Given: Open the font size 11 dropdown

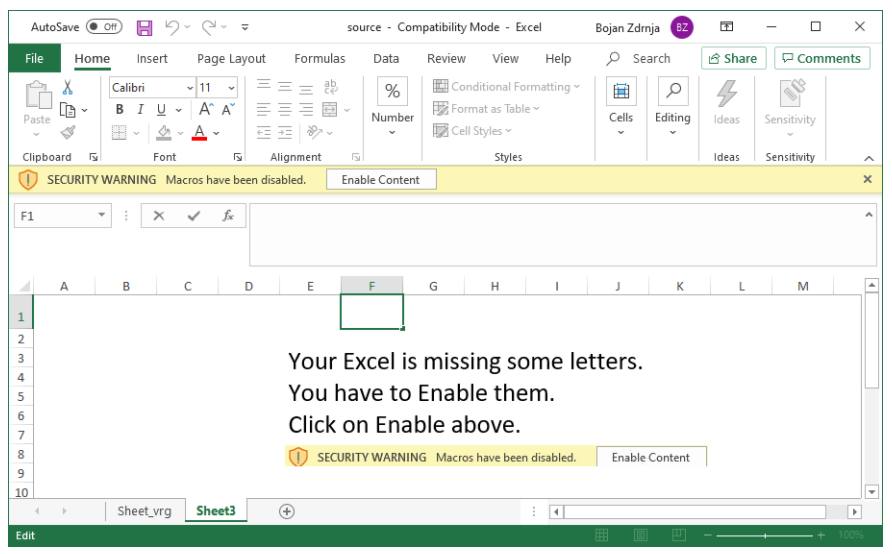Looking at the screenshot, I should 231,88.
